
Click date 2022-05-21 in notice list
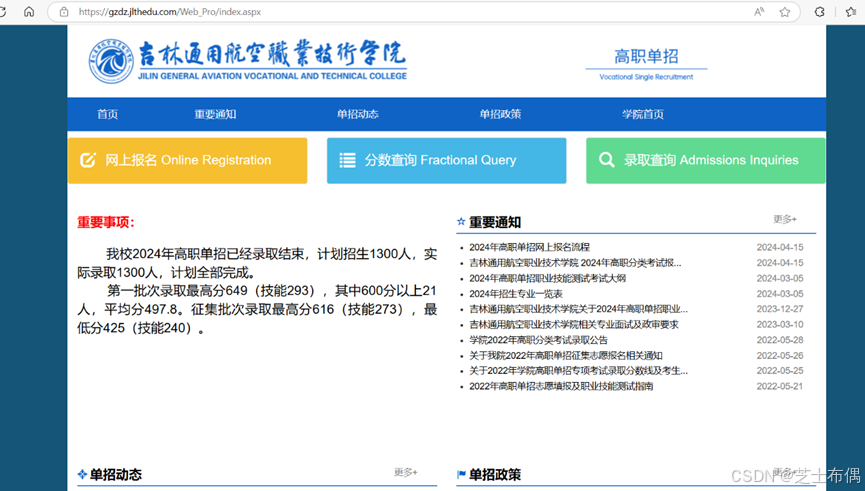pyautogui.click(x=780, y=386)
